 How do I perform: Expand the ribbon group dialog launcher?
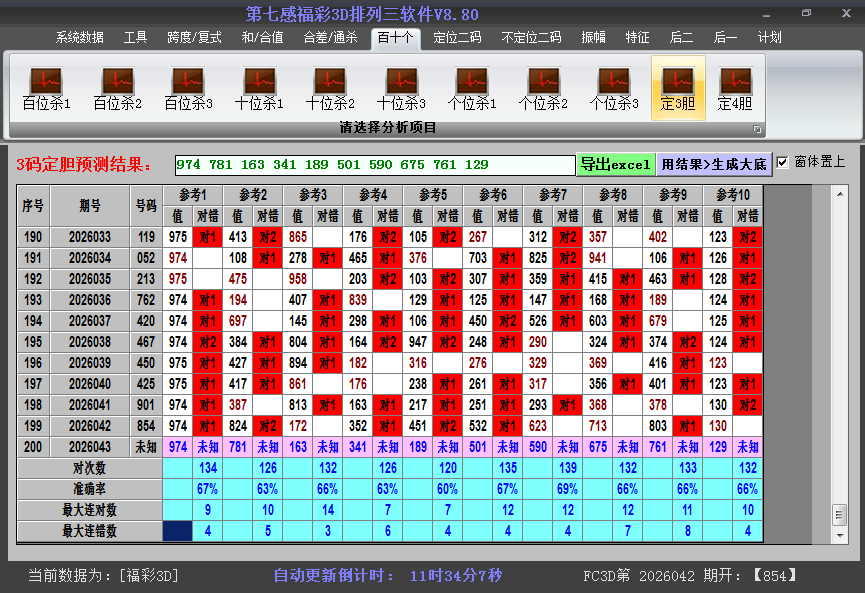pyautogui.click(x=757, y=129)
